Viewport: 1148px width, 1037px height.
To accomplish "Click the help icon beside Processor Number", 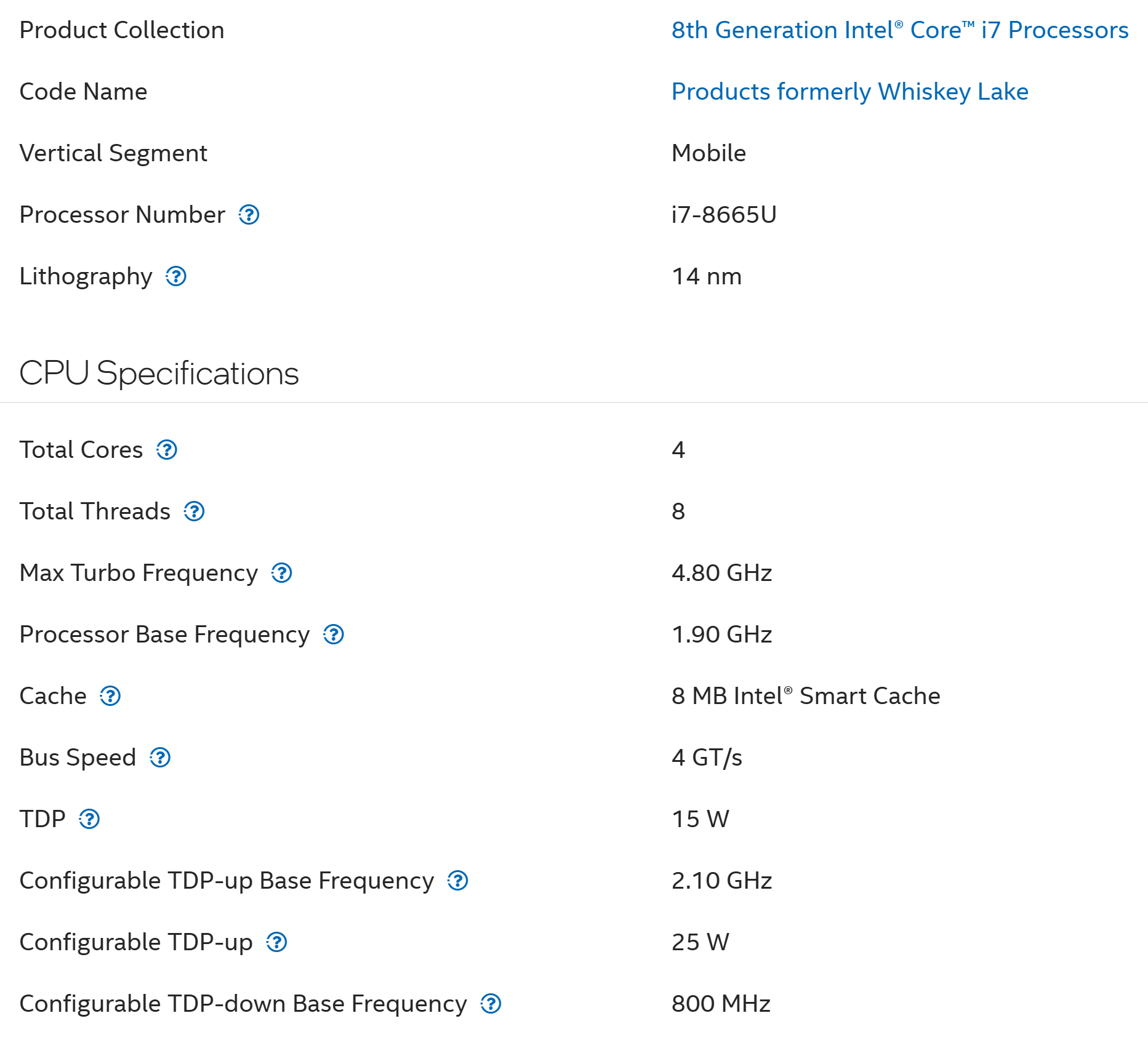I will tap(249, 215).
